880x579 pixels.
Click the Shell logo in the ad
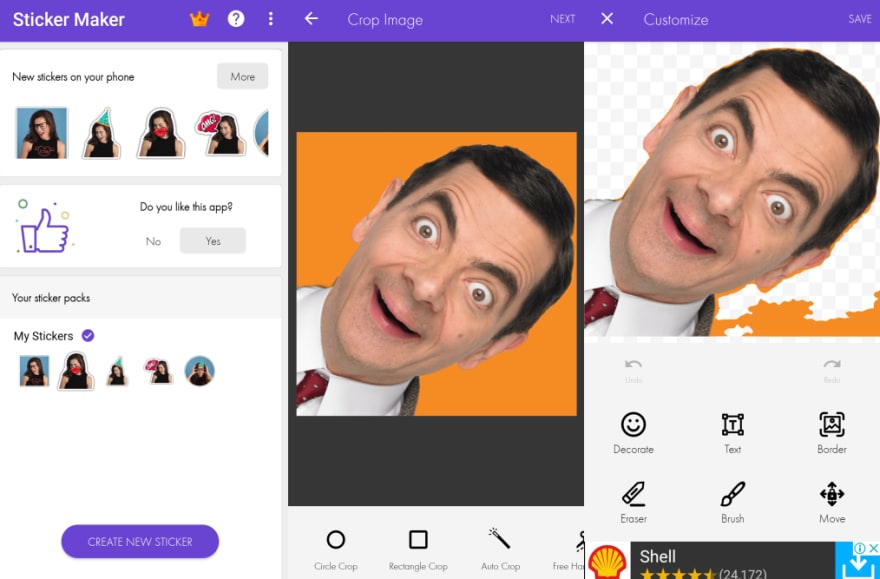tap(607, 561)
